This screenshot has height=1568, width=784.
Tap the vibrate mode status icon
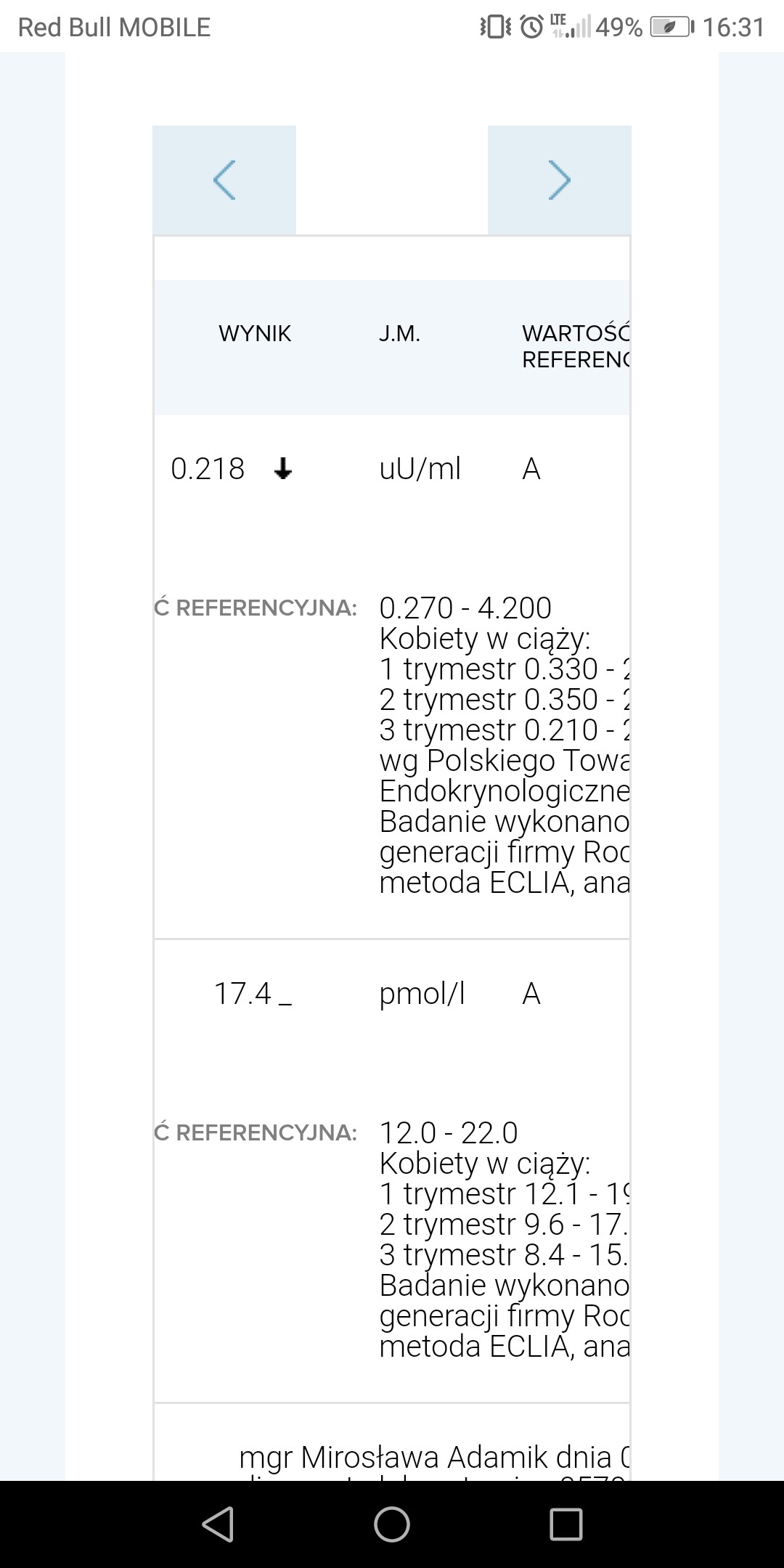496,28
